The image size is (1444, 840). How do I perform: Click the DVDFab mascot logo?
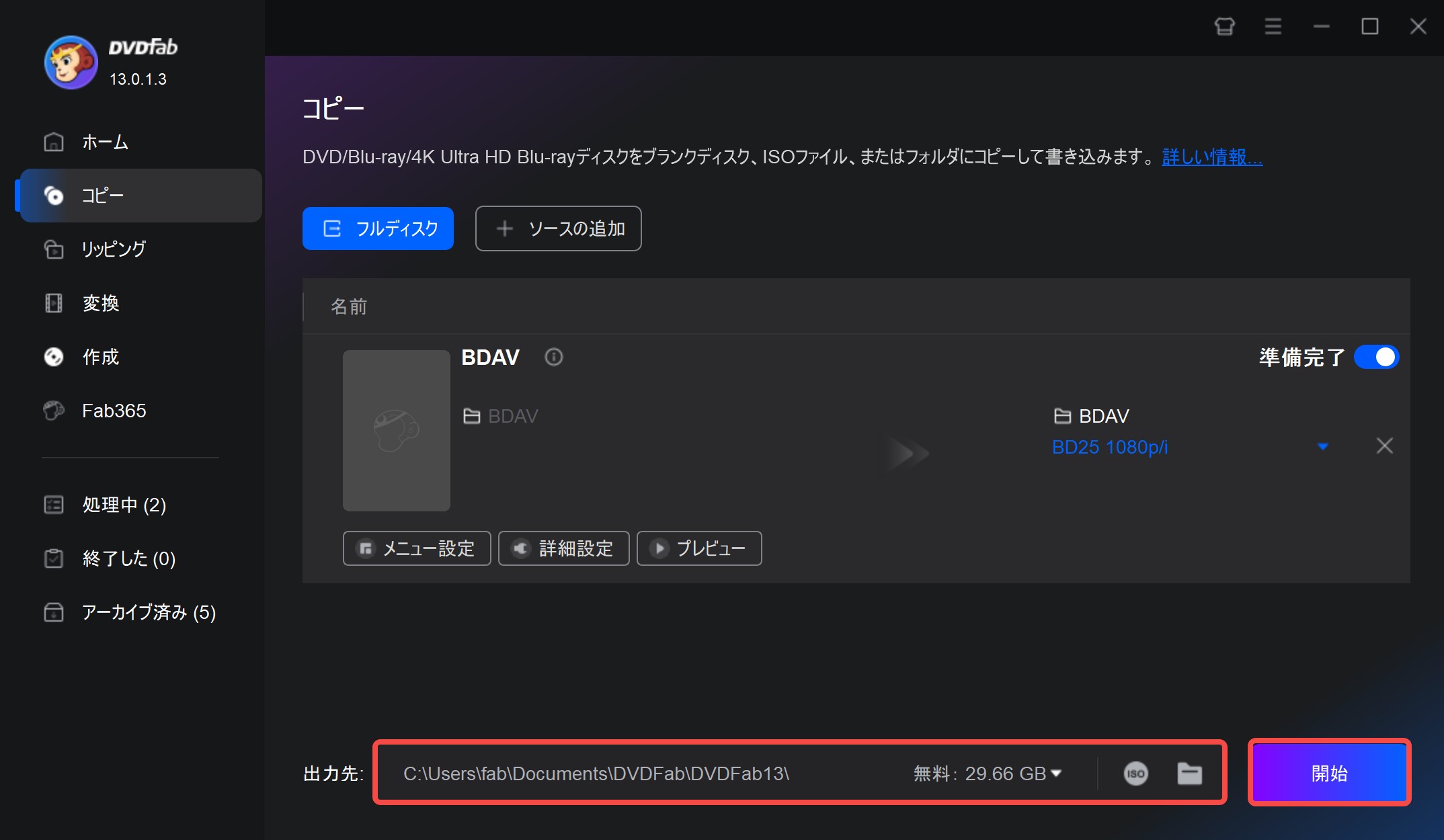point(71,62)
